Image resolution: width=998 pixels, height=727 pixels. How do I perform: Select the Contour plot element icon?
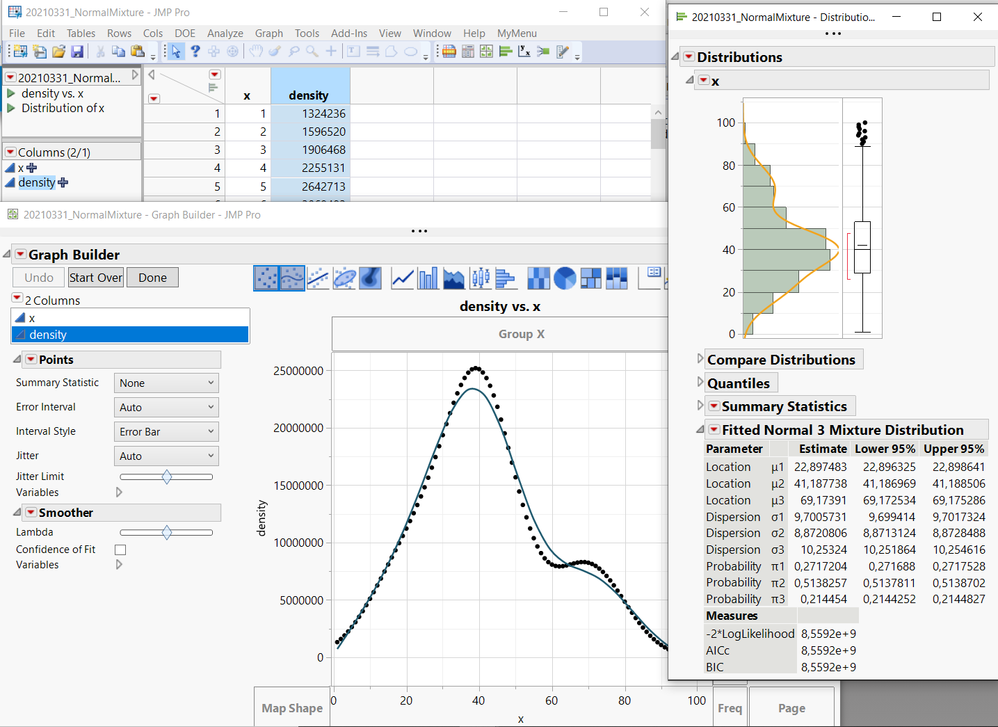pos(370,277)
